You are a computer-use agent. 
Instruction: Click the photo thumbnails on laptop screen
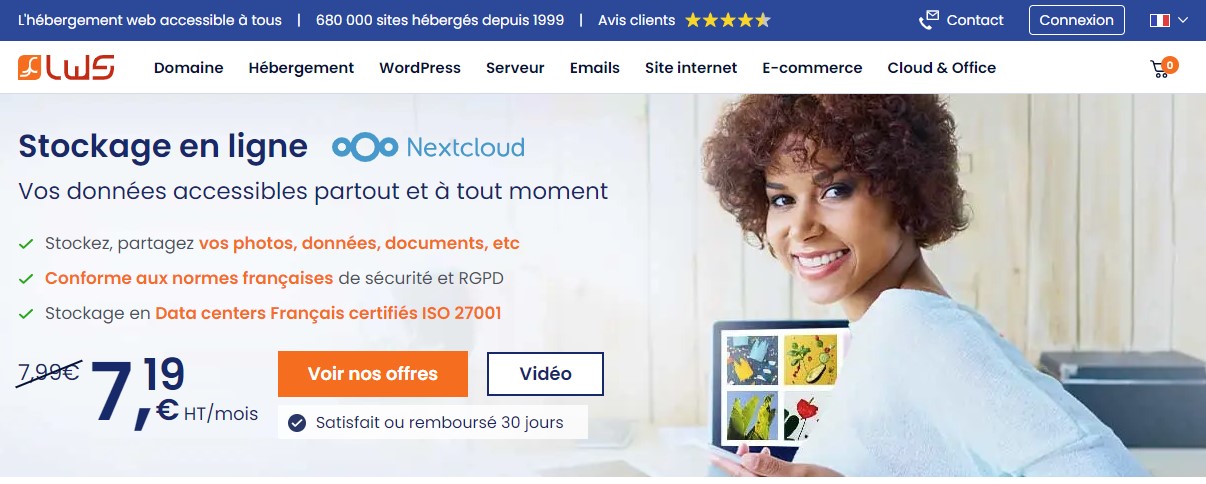(783, 389)
